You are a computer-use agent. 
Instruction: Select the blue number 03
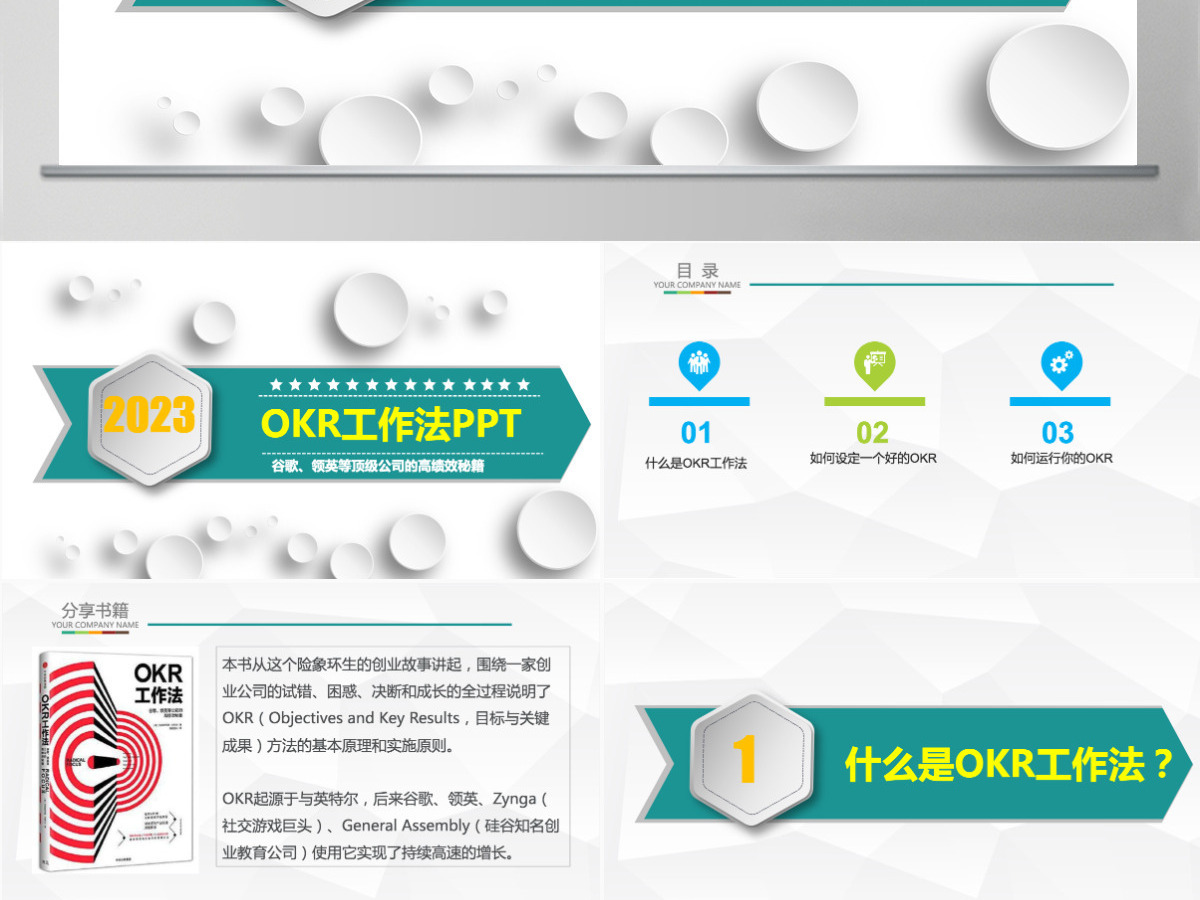(1058, 433)
